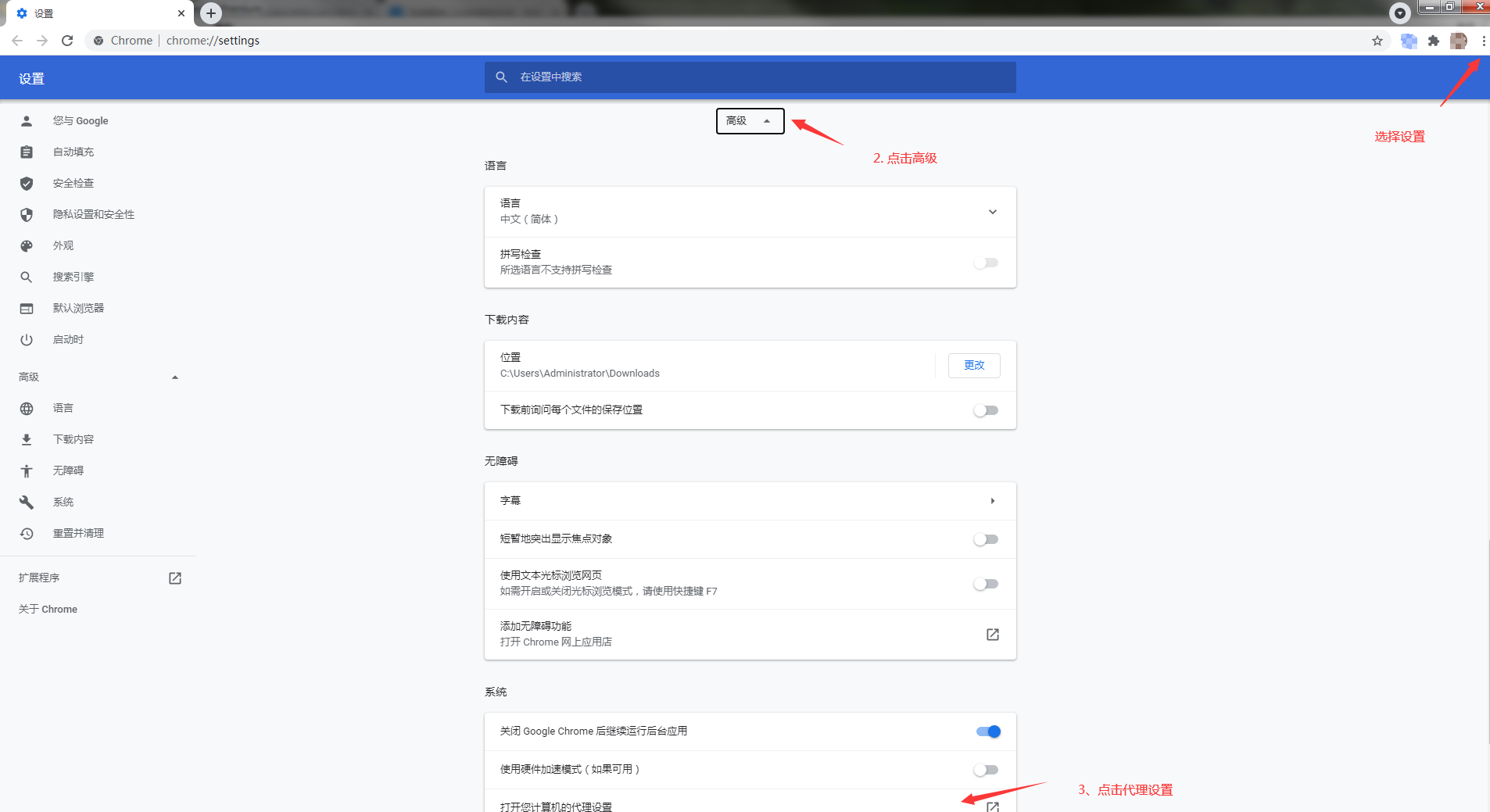Expand the 语言 dropdown chevron
The image size is (1490, 812).
coord(991,211)
